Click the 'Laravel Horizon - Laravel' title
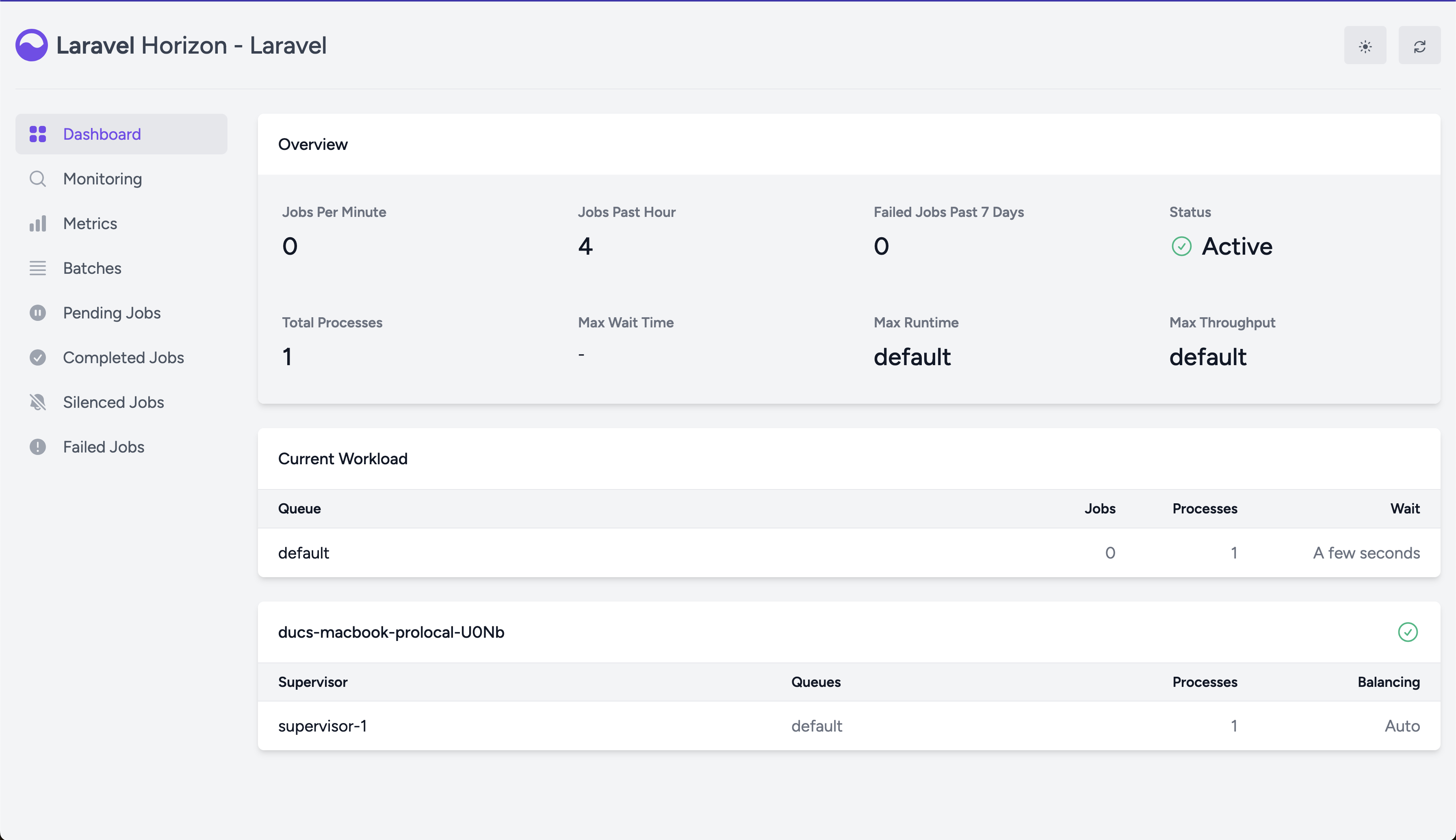Viewport: 1456px width, 840px height. [x=191, y=45]
